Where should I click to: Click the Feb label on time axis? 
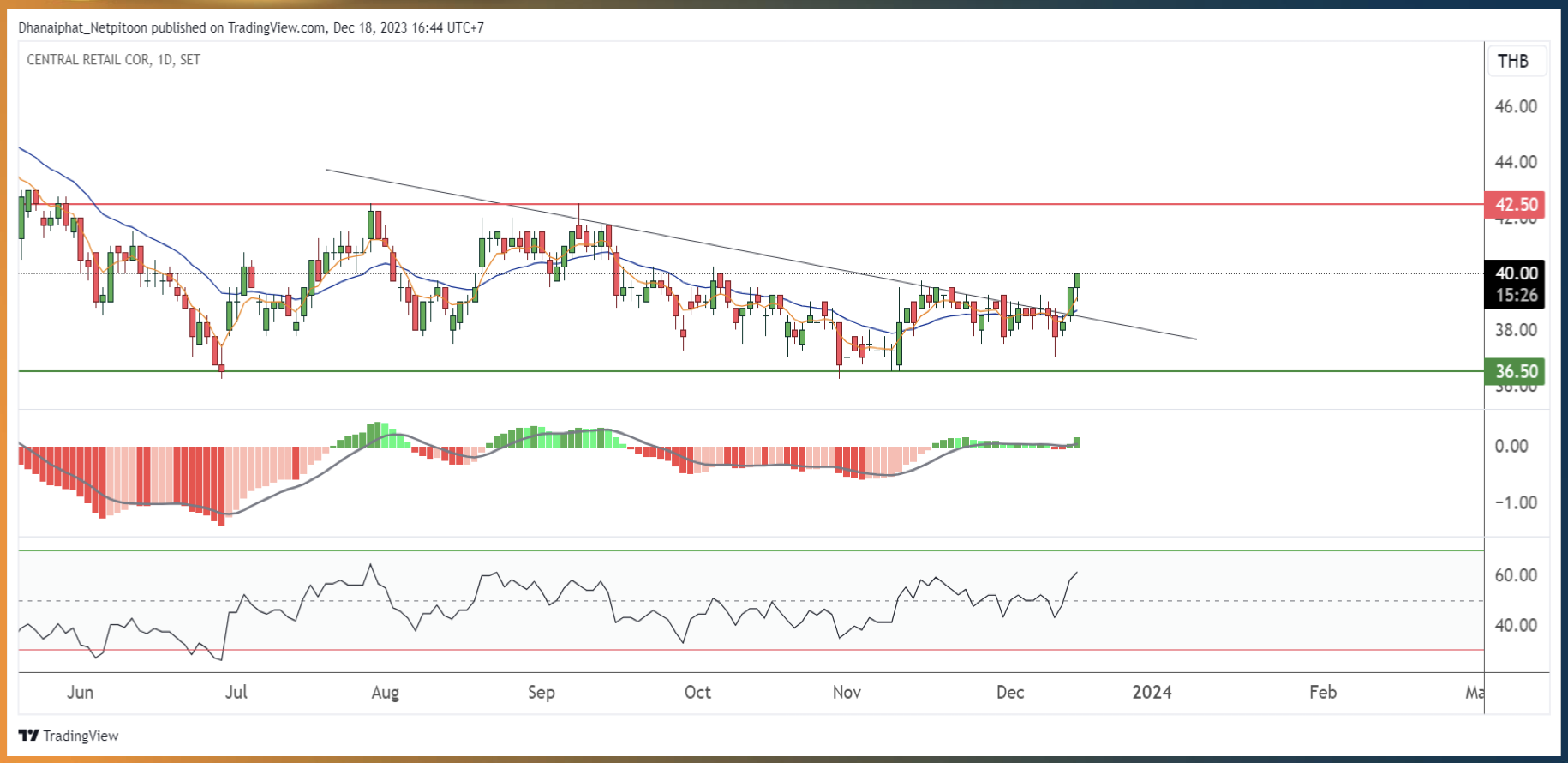[x=1323, y=692]
